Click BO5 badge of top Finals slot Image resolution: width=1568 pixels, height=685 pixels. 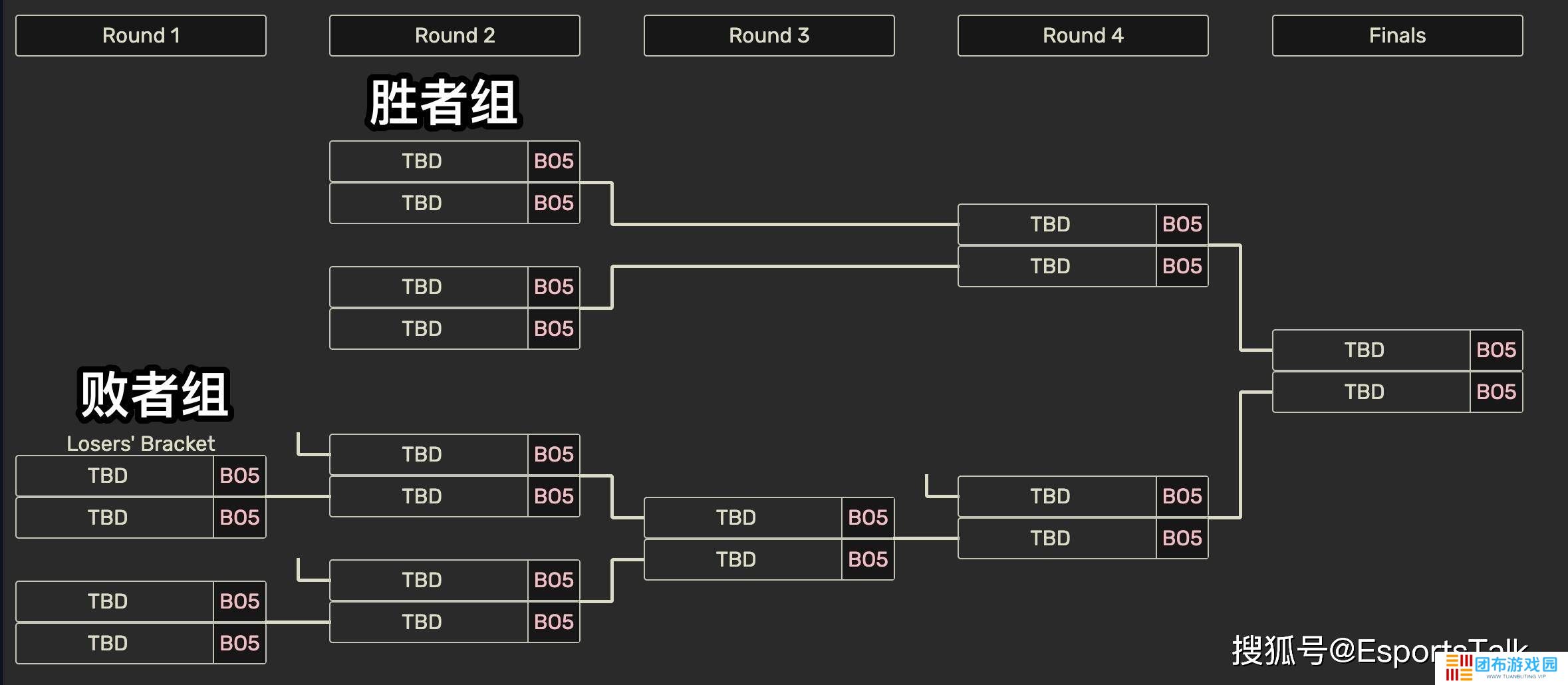[1496, 350]
